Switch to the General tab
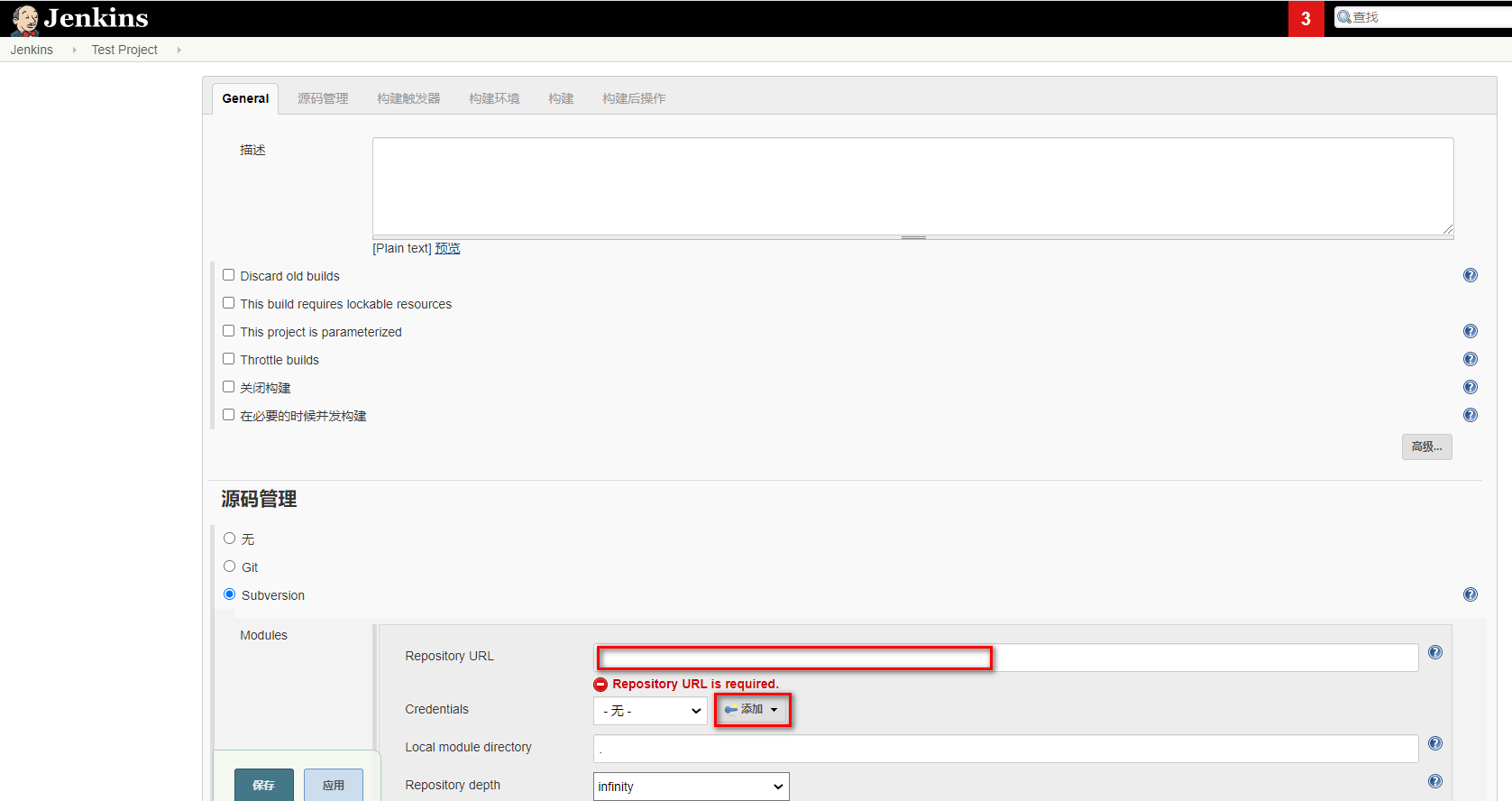 coord(245,98)
